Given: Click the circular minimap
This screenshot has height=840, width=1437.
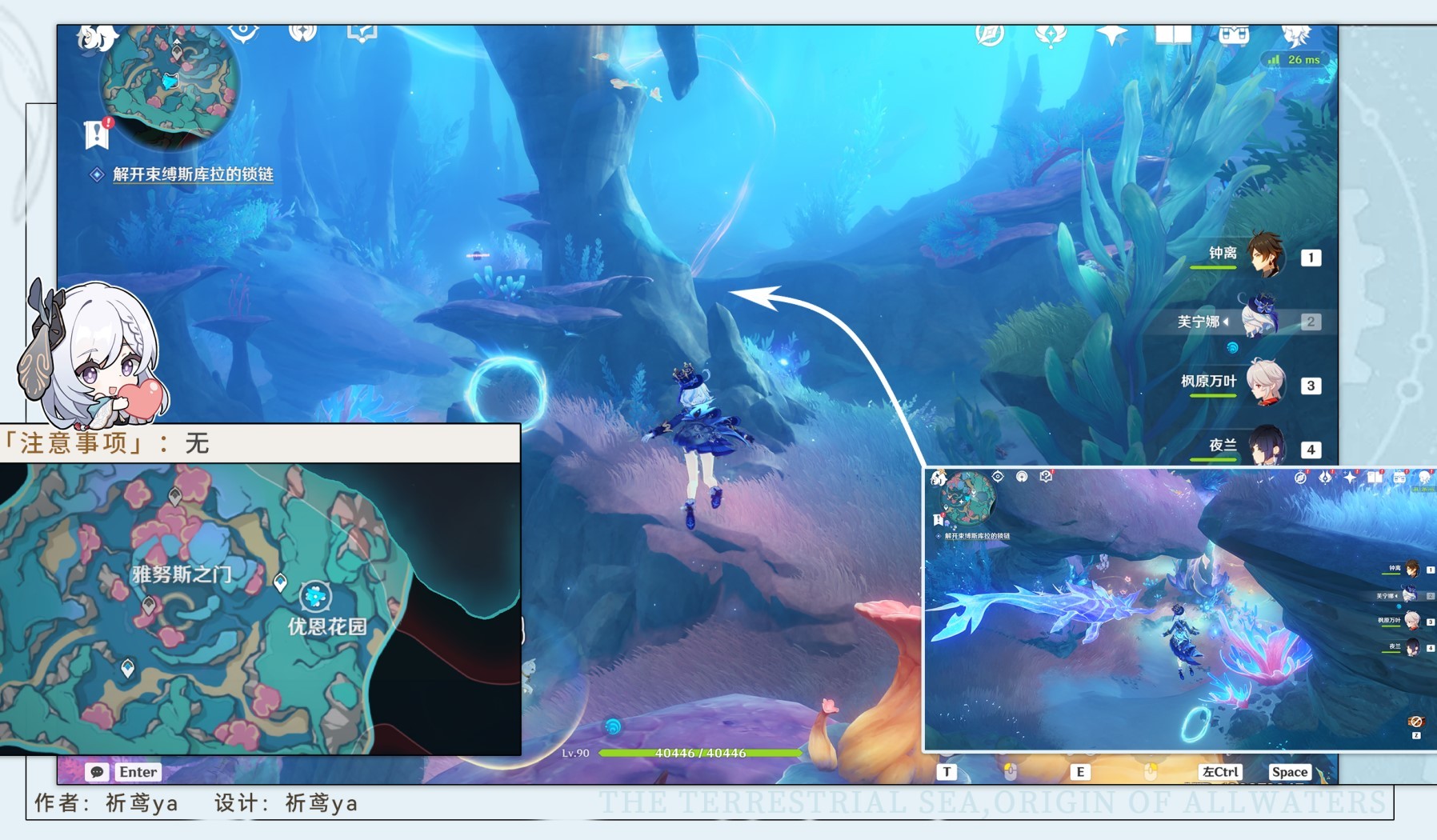Looking at the screenshot, I should pyautogui.click(x=169, y=85).
